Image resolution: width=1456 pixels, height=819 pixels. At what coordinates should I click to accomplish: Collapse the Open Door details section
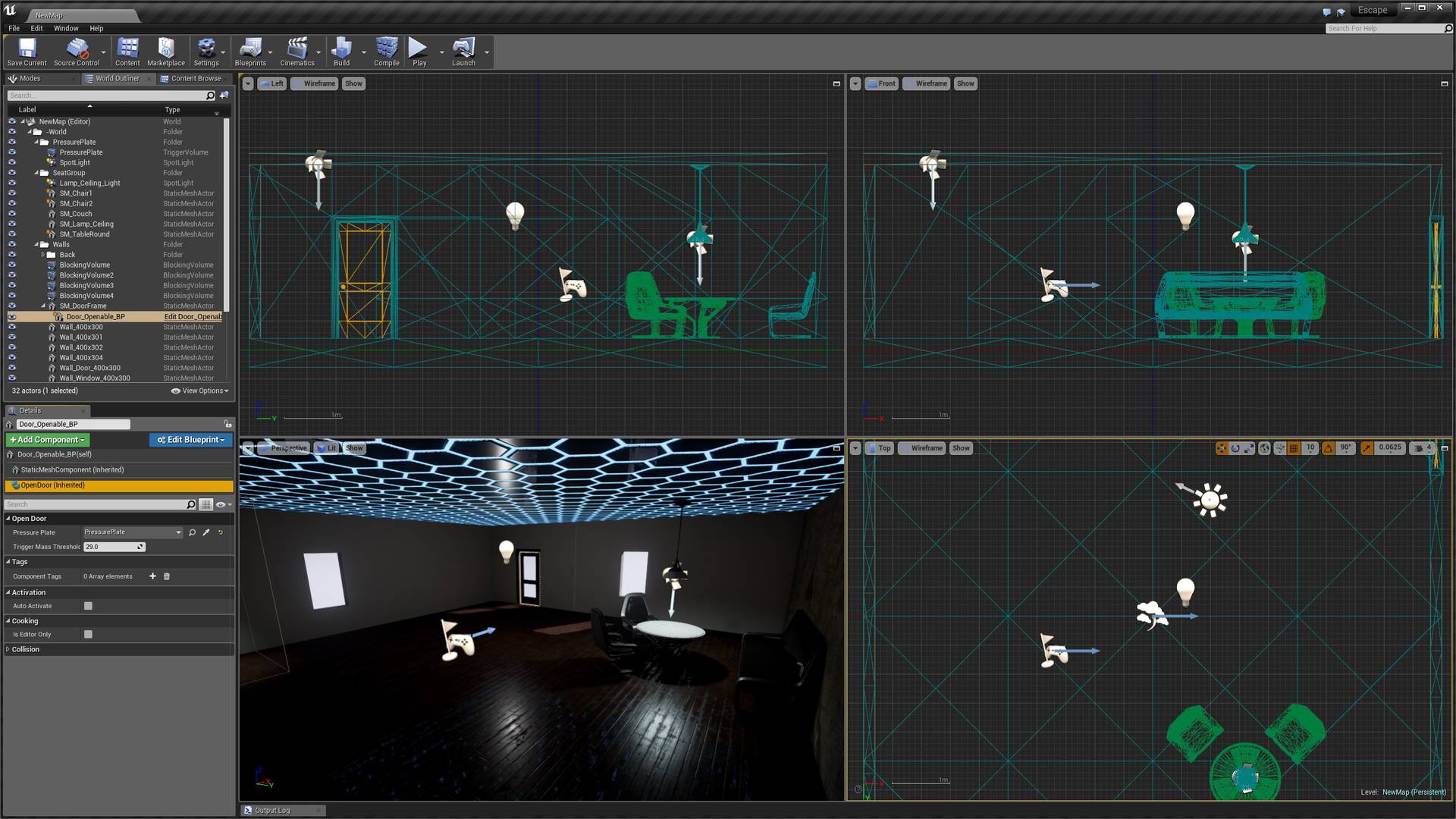(x=8, y=519)
